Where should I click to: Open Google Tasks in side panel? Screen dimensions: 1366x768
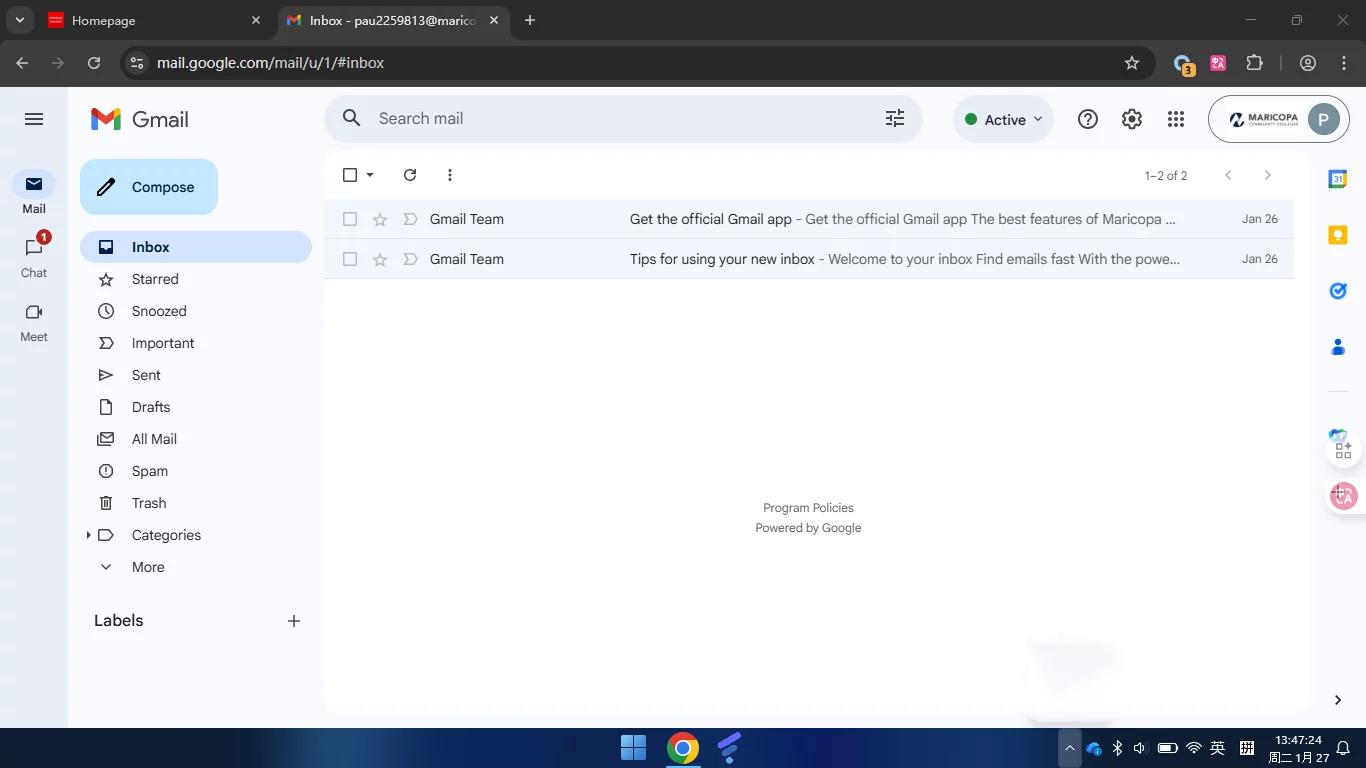point(1337,291)
